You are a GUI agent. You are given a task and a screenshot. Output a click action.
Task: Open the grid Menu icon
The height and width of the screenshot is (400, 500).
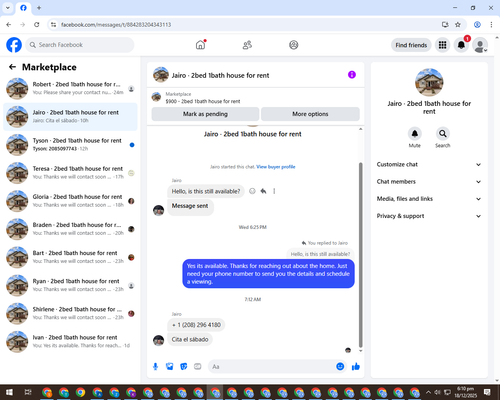442,45
